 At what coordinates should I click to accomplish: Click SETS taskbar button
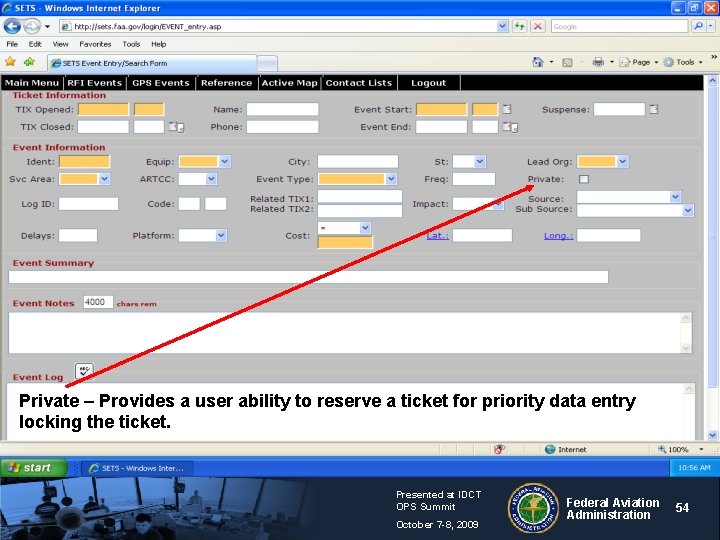(x=138, y=468)
